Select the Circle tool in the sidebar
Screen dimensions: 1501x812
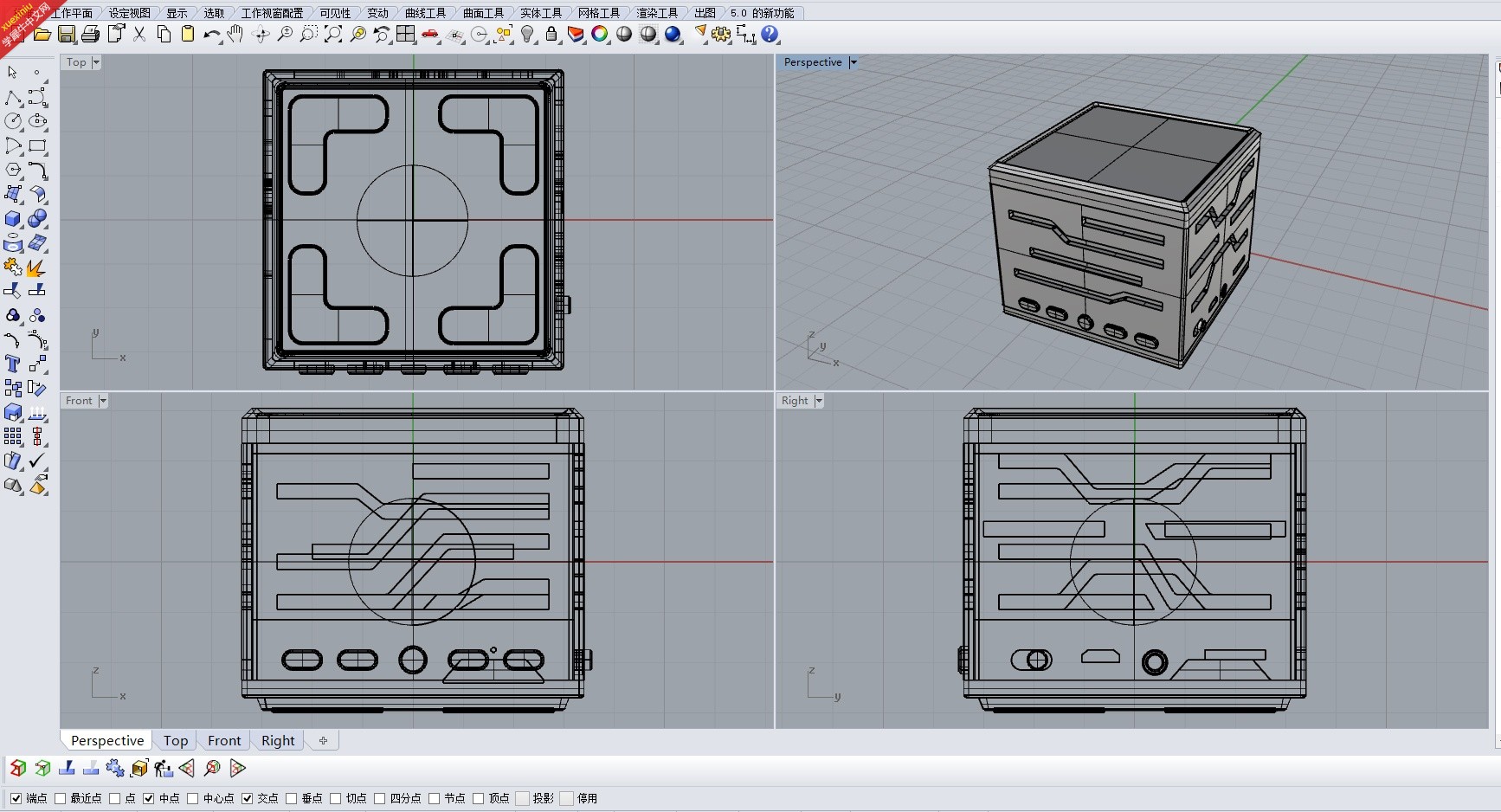click(13, 121)
